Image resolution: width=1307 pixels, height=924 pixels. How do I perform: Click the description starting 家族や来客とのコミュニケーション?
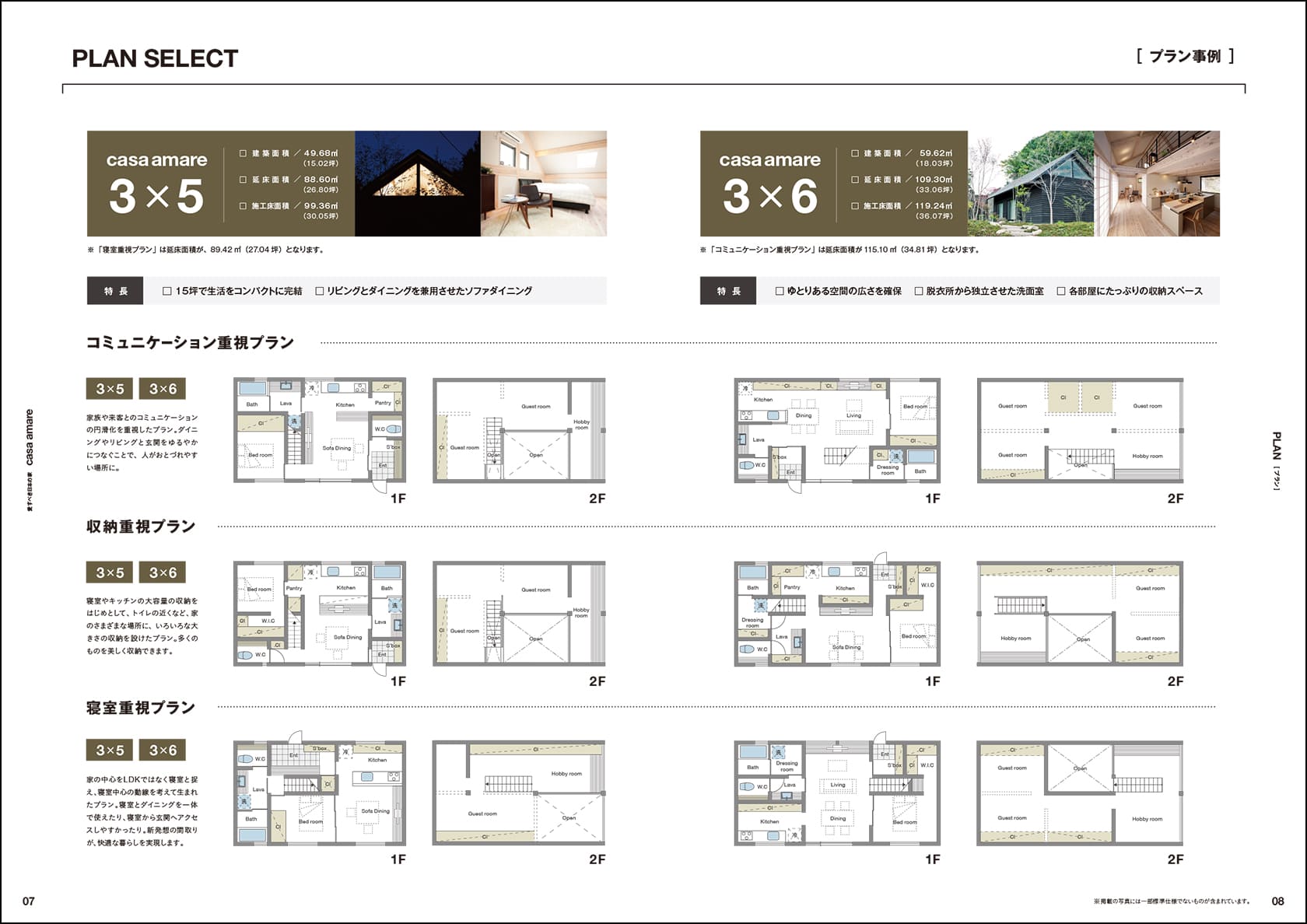pyautogui.click(x=142, y=443)
